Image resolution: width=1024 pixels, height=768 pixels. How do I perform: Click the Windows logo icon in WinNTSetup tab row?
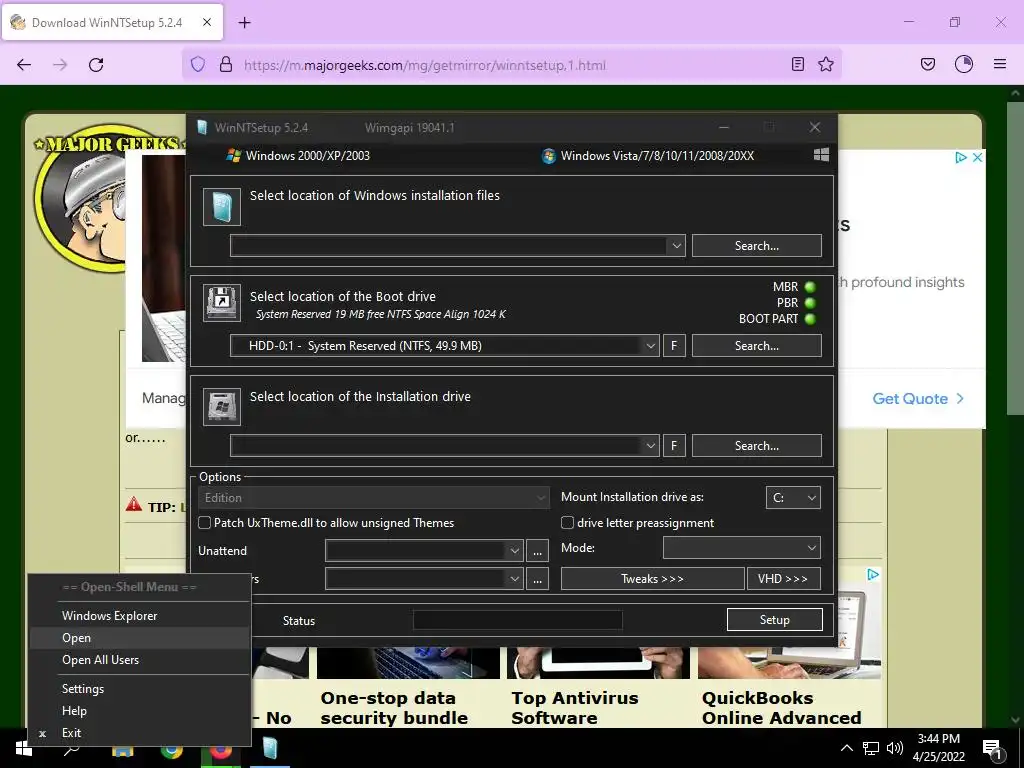(822, 155)
